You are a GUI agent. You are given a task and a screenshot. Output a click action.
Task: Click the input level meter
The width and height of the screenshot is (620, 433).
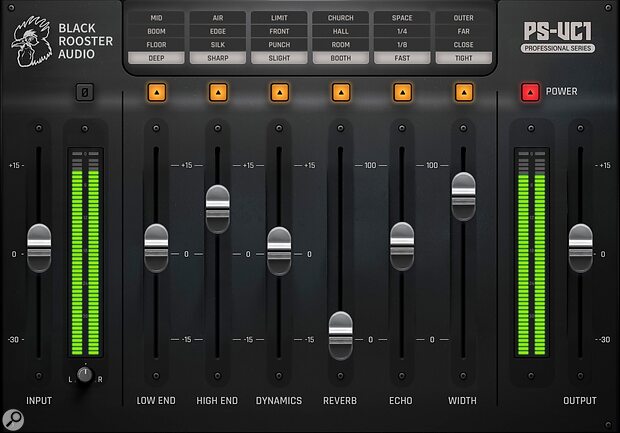click(x=85, y=252)
